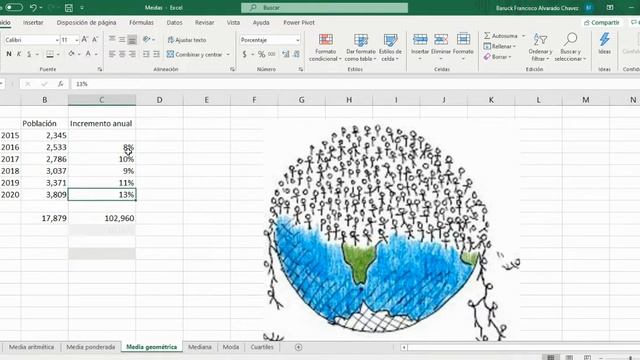Click Combinar y centrar button
This screenshot has height=360, width=640.
coord(195,54)
